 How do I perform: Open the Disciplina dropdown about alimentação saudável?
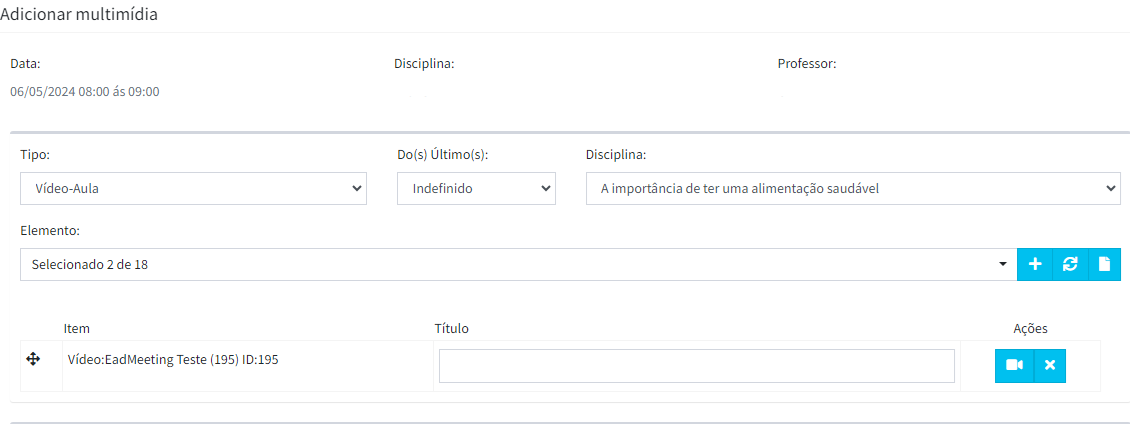coord(853,188)
